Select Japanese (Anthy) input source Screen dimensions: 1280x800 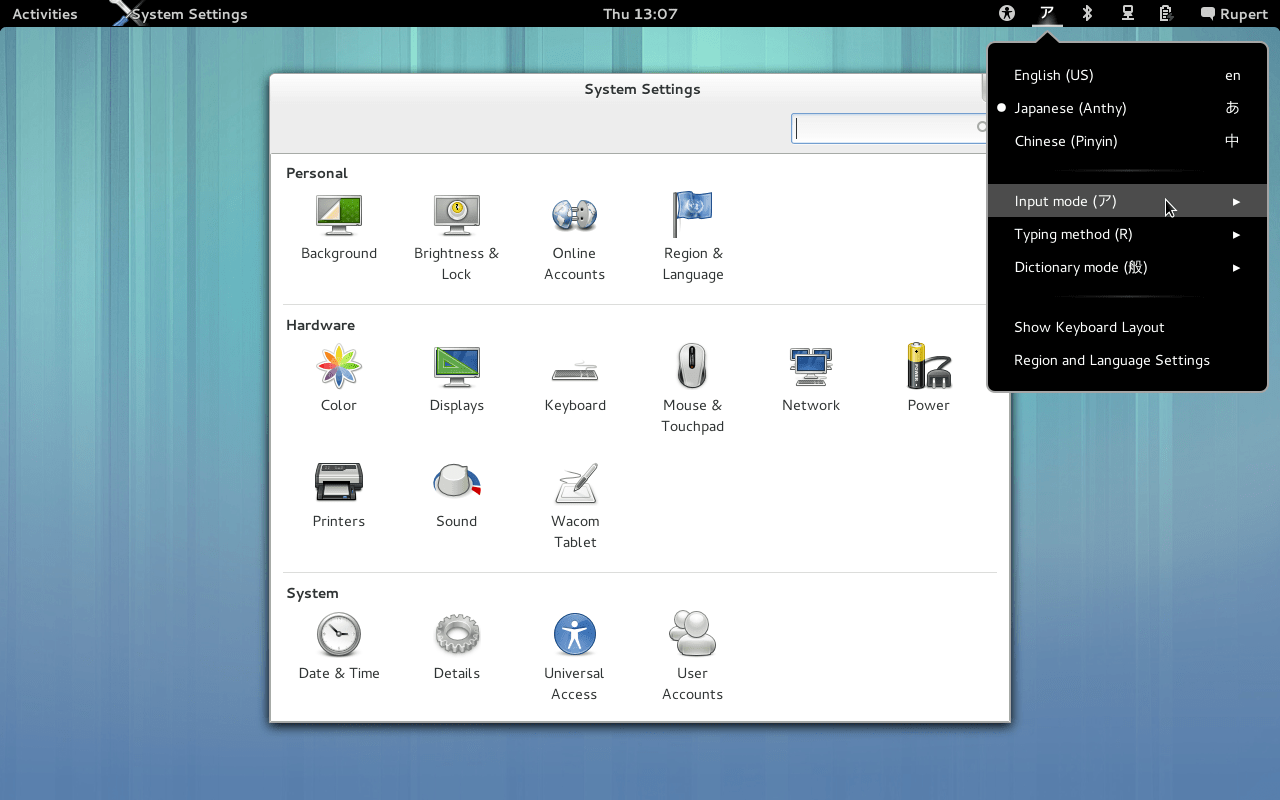(x=1127, y=108)
